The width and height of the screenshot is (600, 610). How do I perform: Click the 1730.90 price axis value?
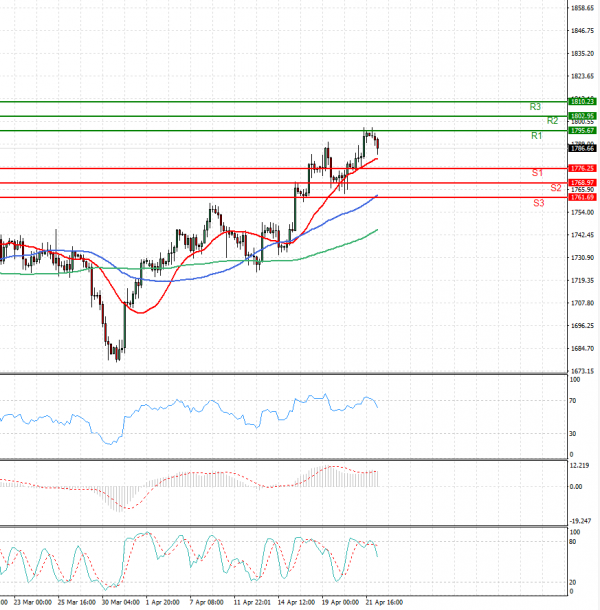tap(582, 258)
